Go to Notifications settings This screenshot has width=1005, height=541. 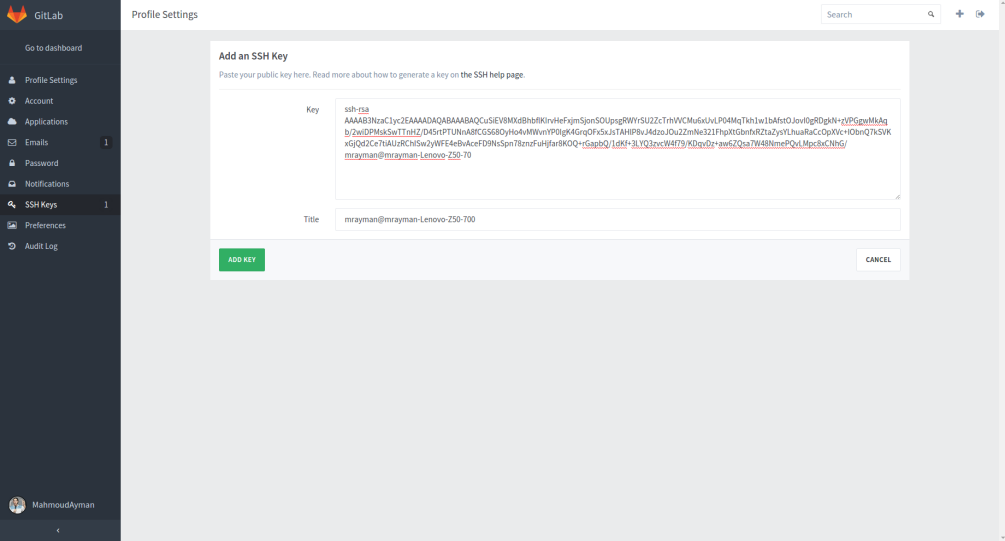[47, 184]
